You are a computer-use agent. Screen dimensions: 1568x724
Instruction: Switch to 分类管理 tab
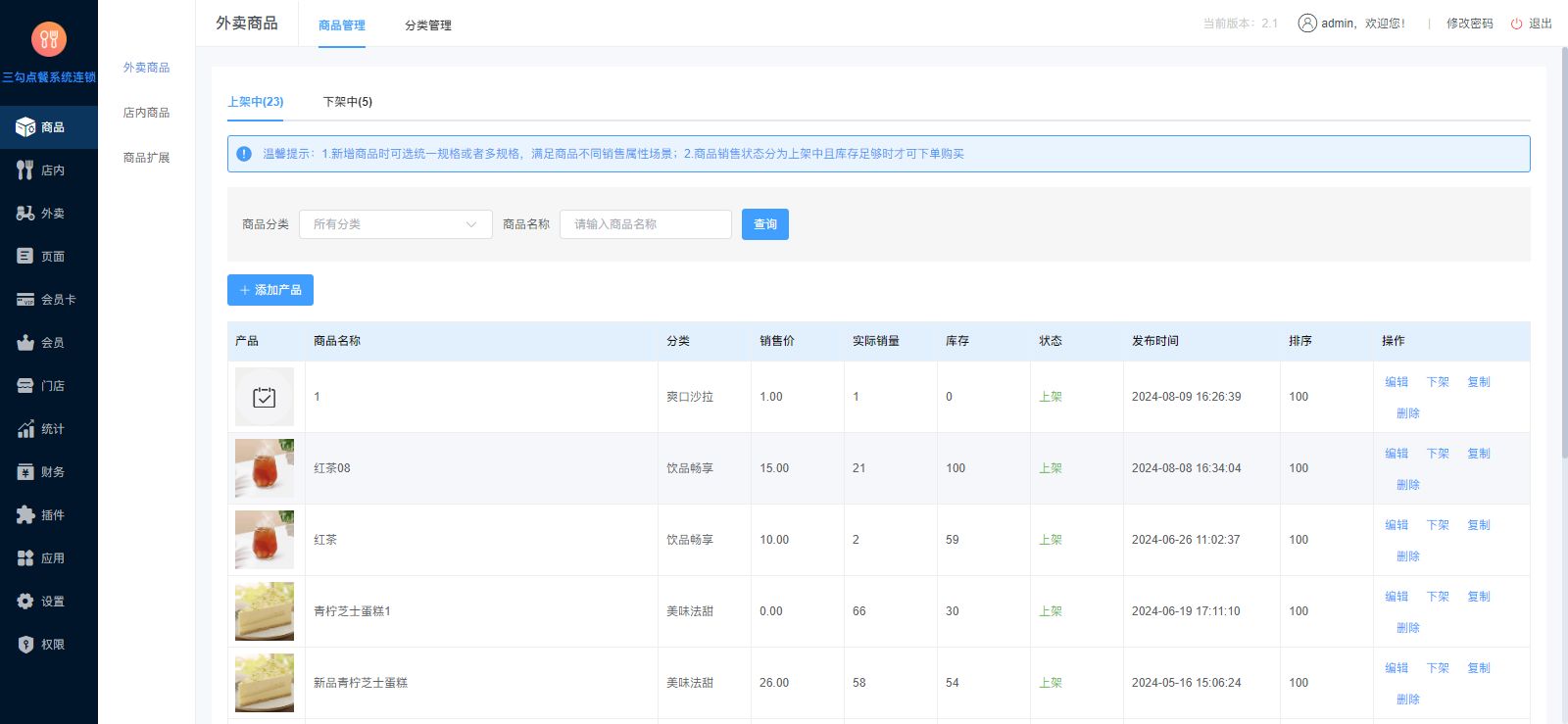click(x=428, y=25)
